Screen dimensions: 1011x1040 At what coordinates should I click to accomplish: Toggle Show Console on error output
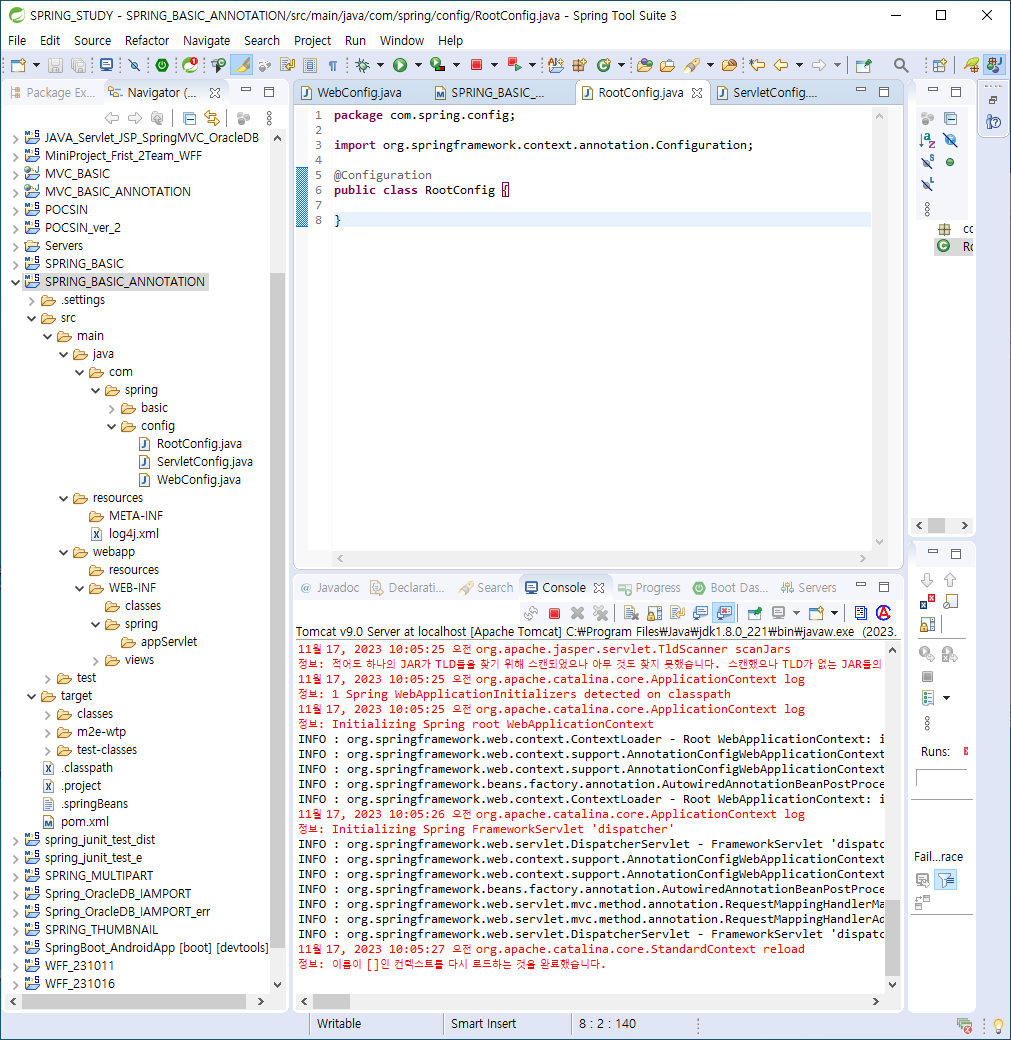pyautogui.click(x=724, y=614)
